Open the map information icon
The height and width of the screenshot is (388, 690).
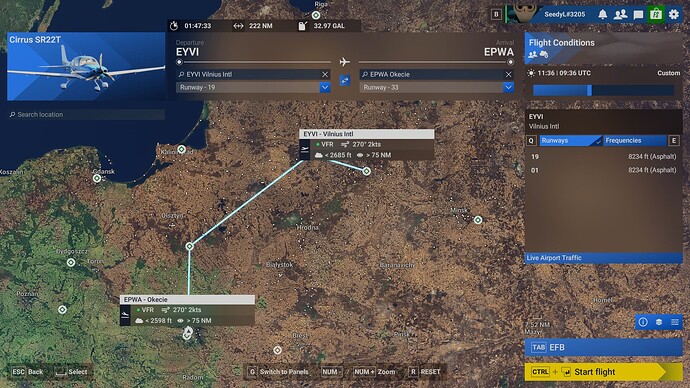(x=643, y=322)
